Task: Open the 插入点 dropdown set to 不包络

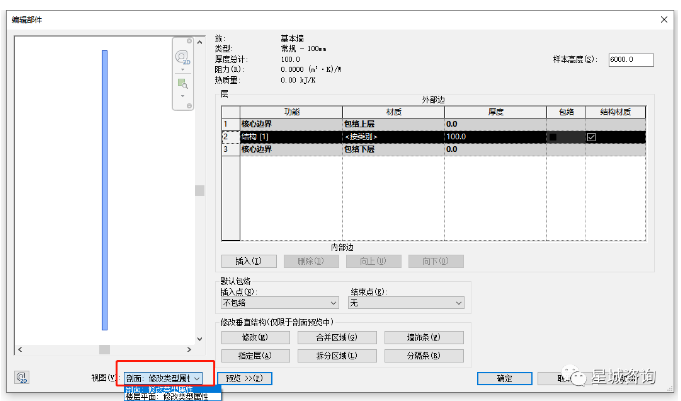Action: tap(280, 303)
